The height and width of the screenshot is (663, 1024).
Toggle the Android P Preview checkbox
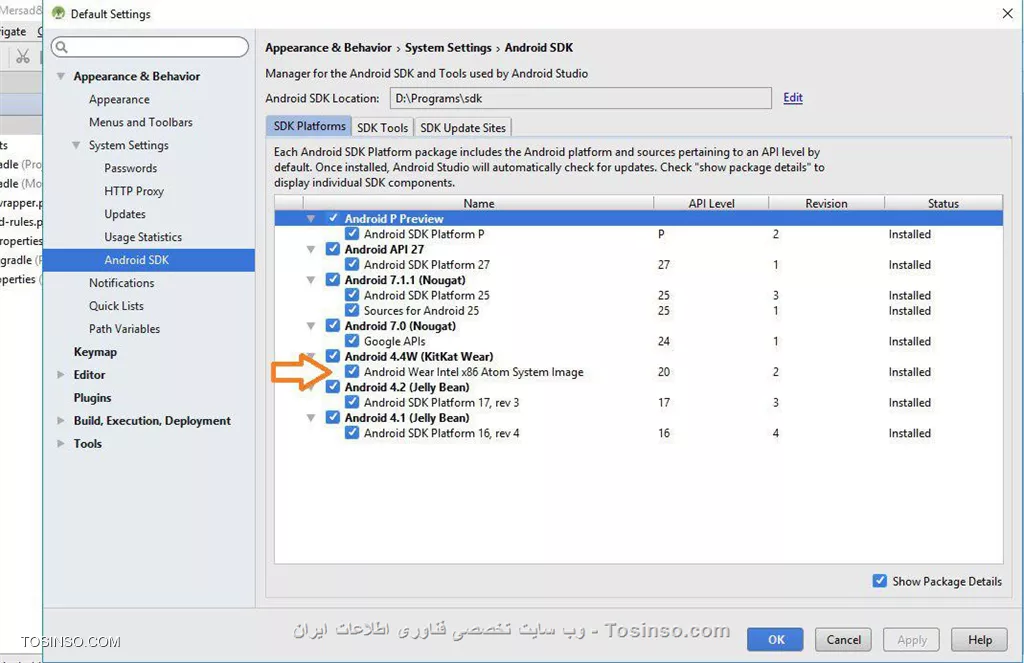point(333,218)
